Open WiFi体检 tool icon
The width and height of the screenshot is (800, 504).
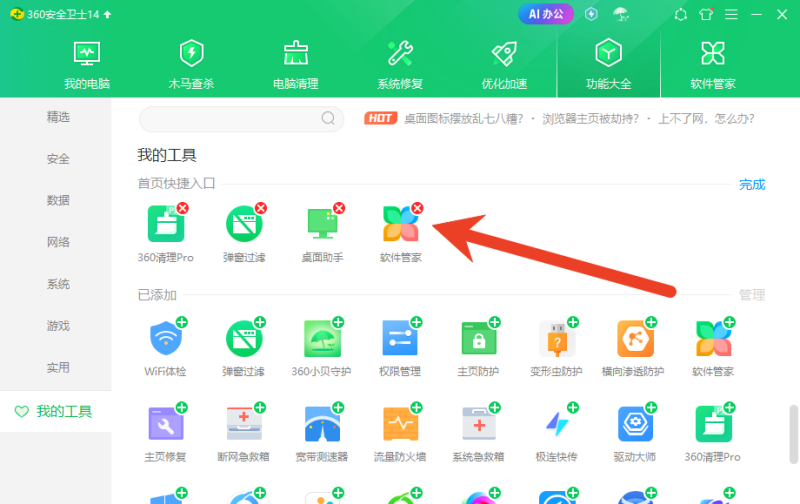[165, 338]
